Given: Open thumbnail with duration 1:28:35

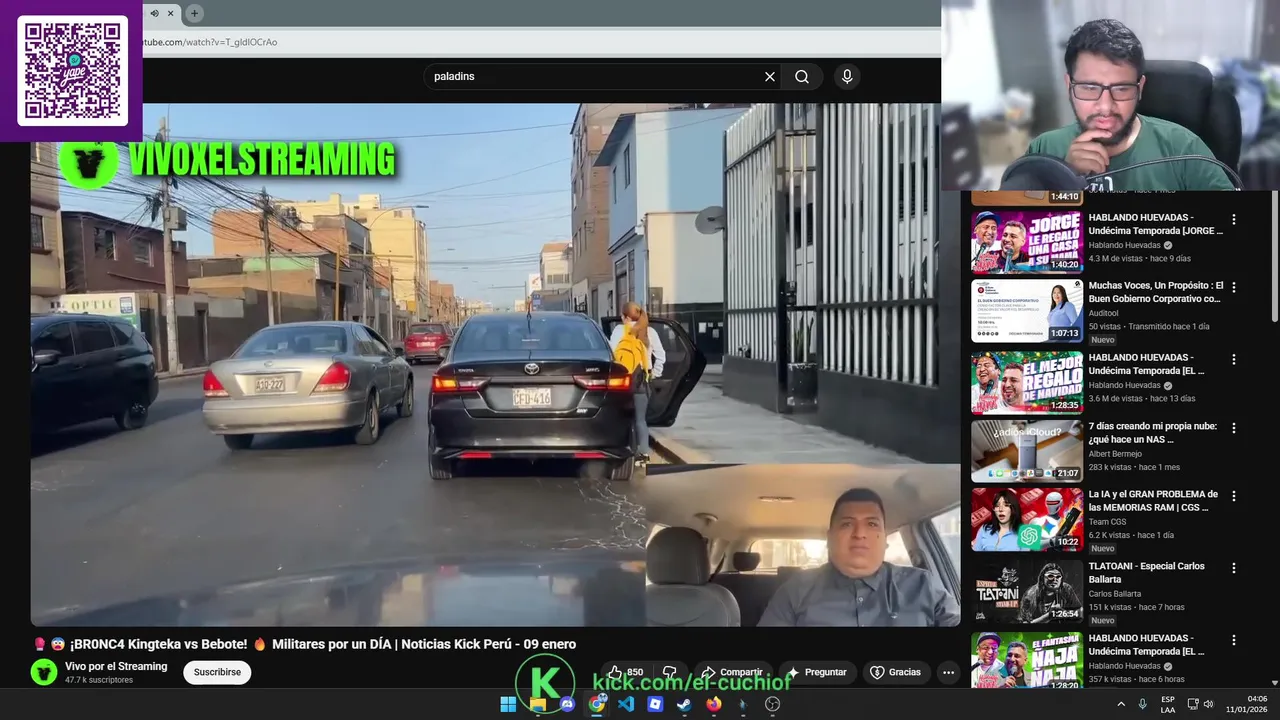Looking at the screenshot, I should 1027,382.
